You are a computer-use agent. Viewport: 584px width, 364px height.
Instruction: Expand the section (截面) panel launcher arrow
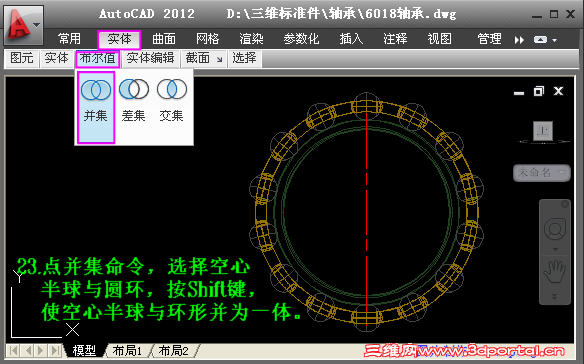tap(219, 60)
